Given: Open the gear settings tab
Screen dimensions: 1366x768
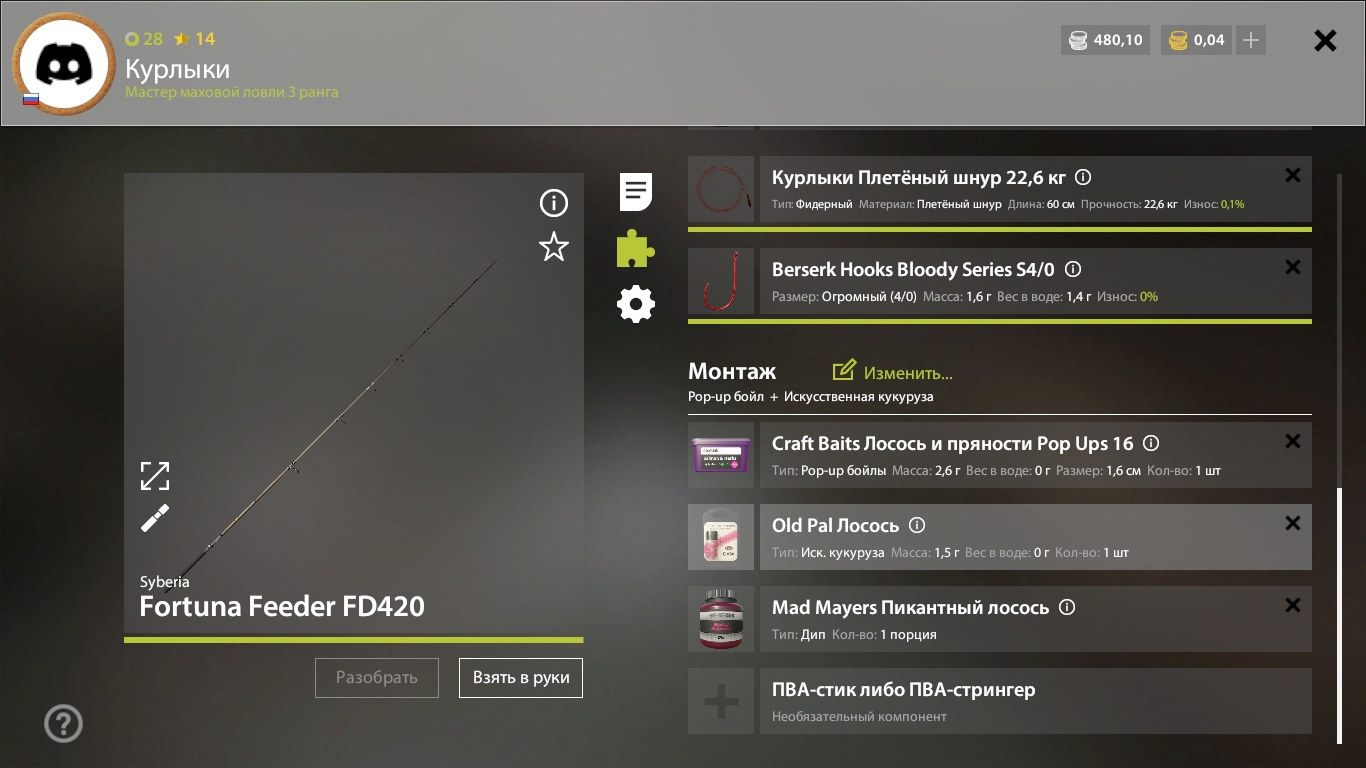Looking at the screenshot, I should pyautogui.click(x=636, y=304).
